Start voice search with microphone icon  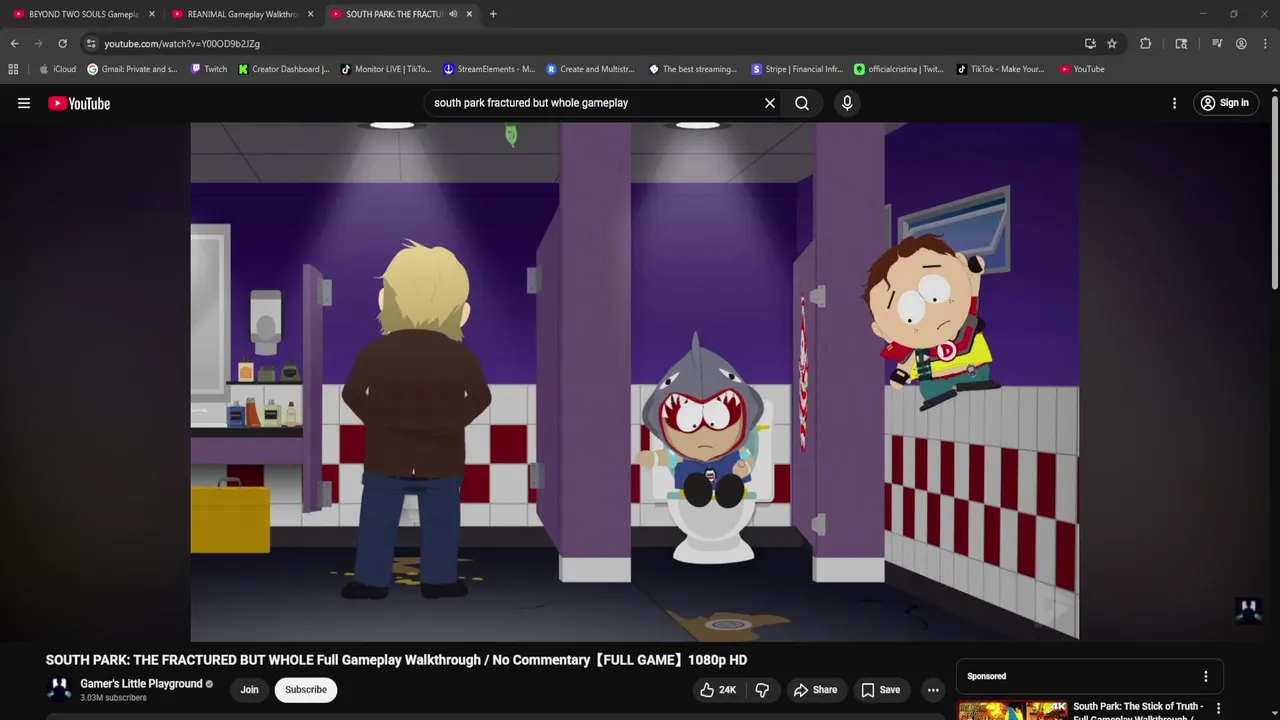click(847, 103)
